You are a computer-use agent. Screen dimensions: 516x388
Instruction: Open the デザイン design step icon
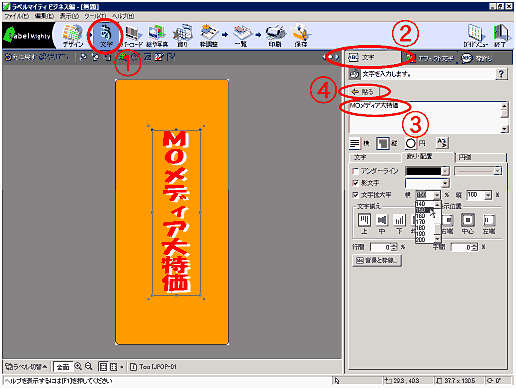click(x=72, y=35)
